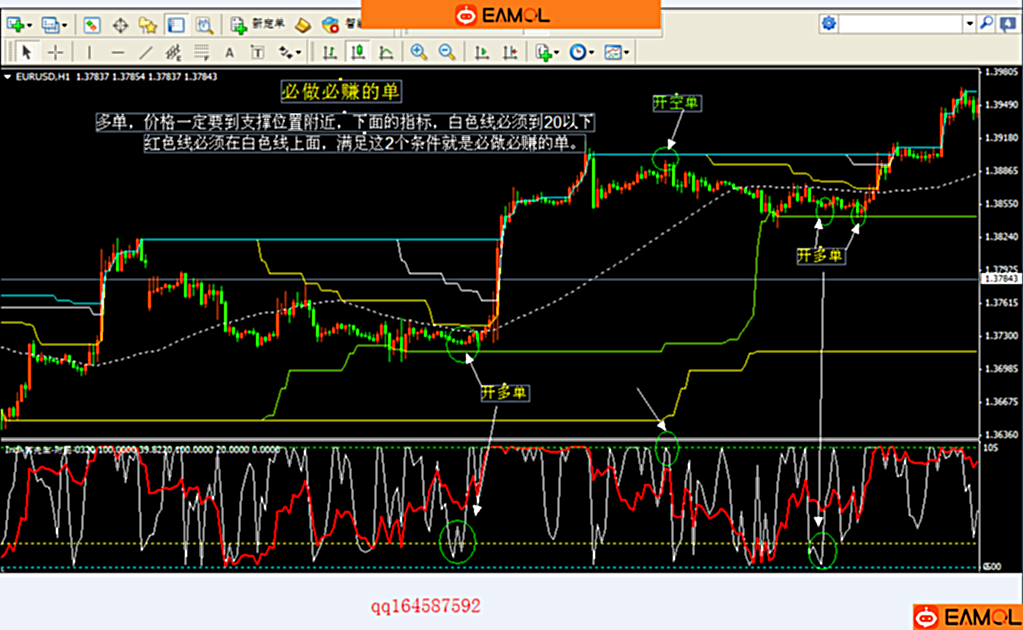
Task: Pick the vertical line drawing tool
Action: [x=89, y=53]
